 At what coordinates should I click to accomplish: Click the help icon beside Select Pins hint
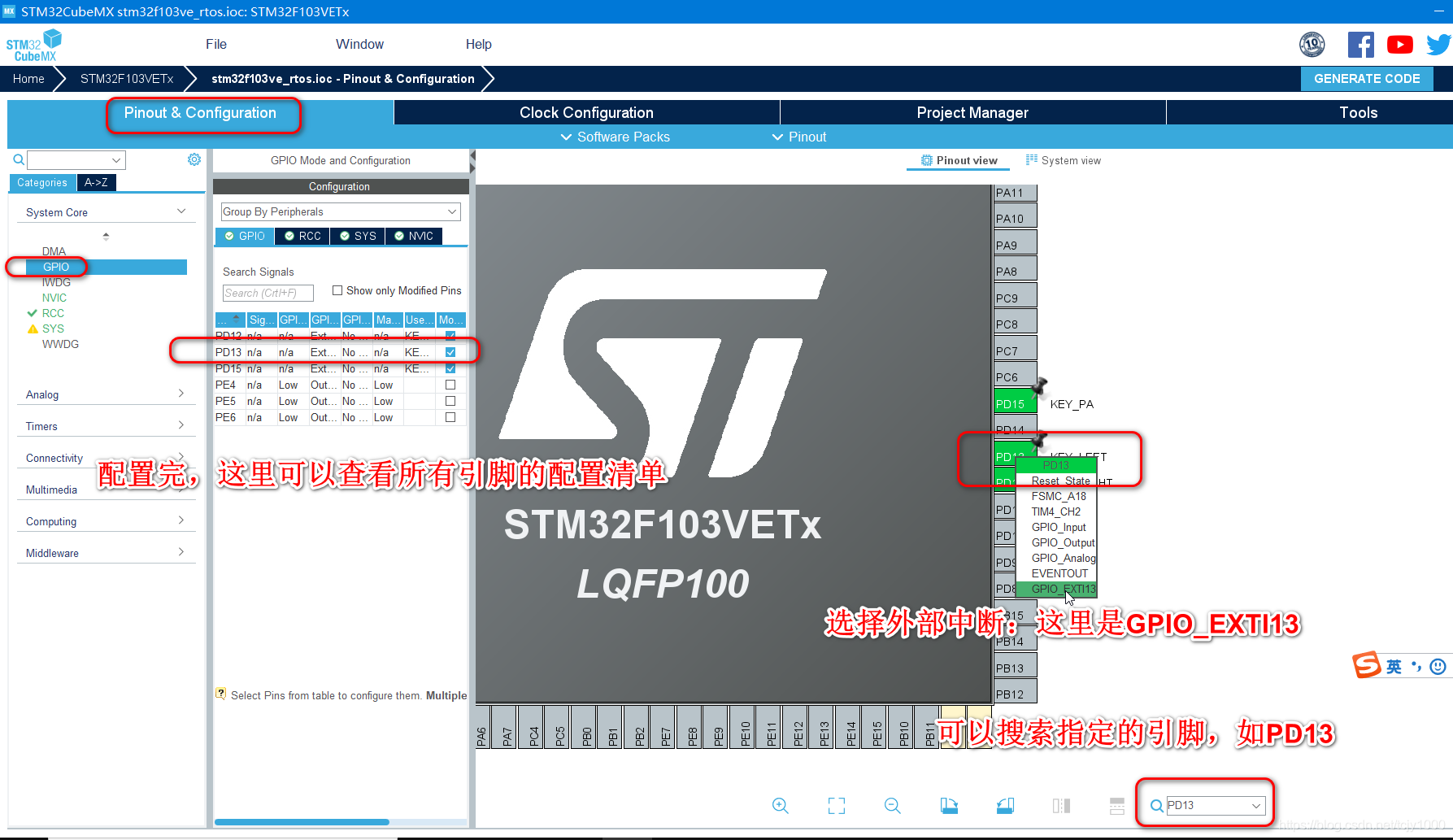[x=220, y=694]
